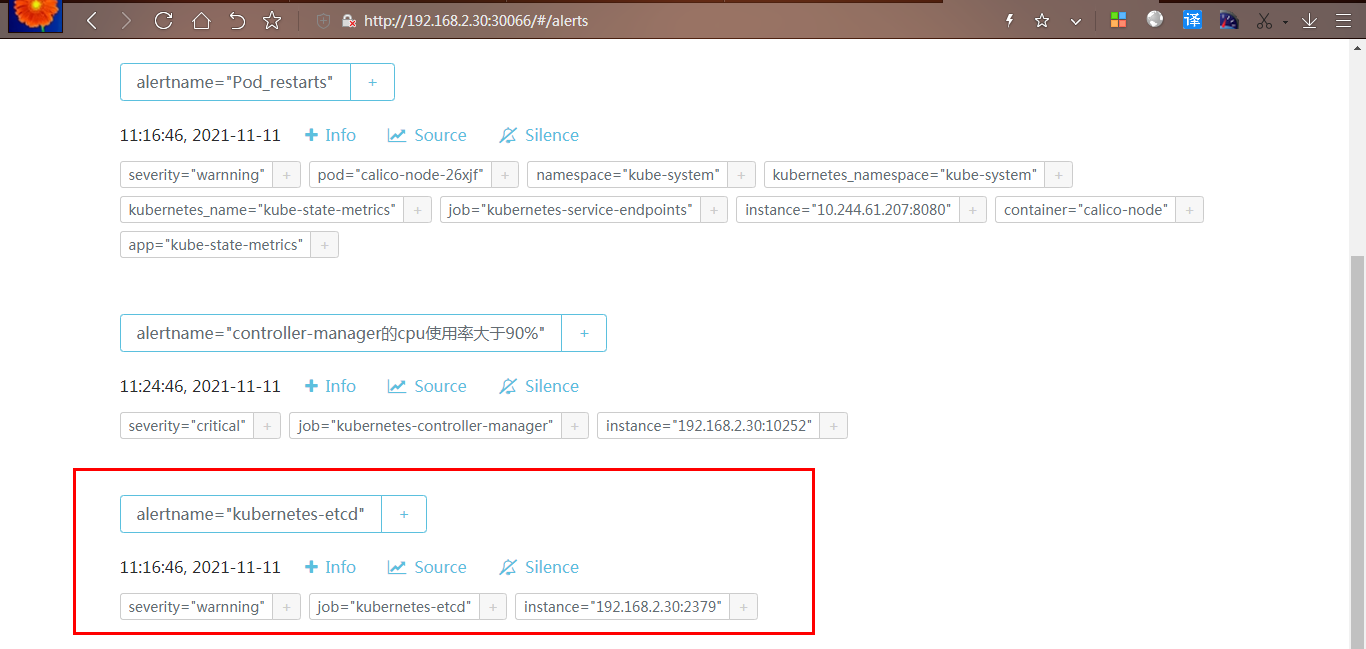Click the picture extension icon beside translate
The image size is (1366, 649).
[x=1229, y=19]
